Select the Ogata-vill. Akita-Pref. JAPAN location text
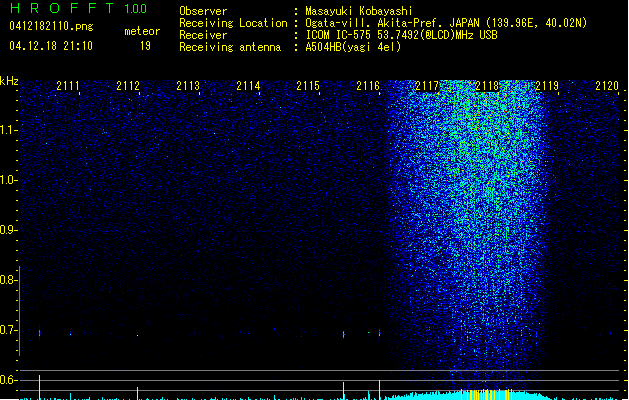 [446, 23]
